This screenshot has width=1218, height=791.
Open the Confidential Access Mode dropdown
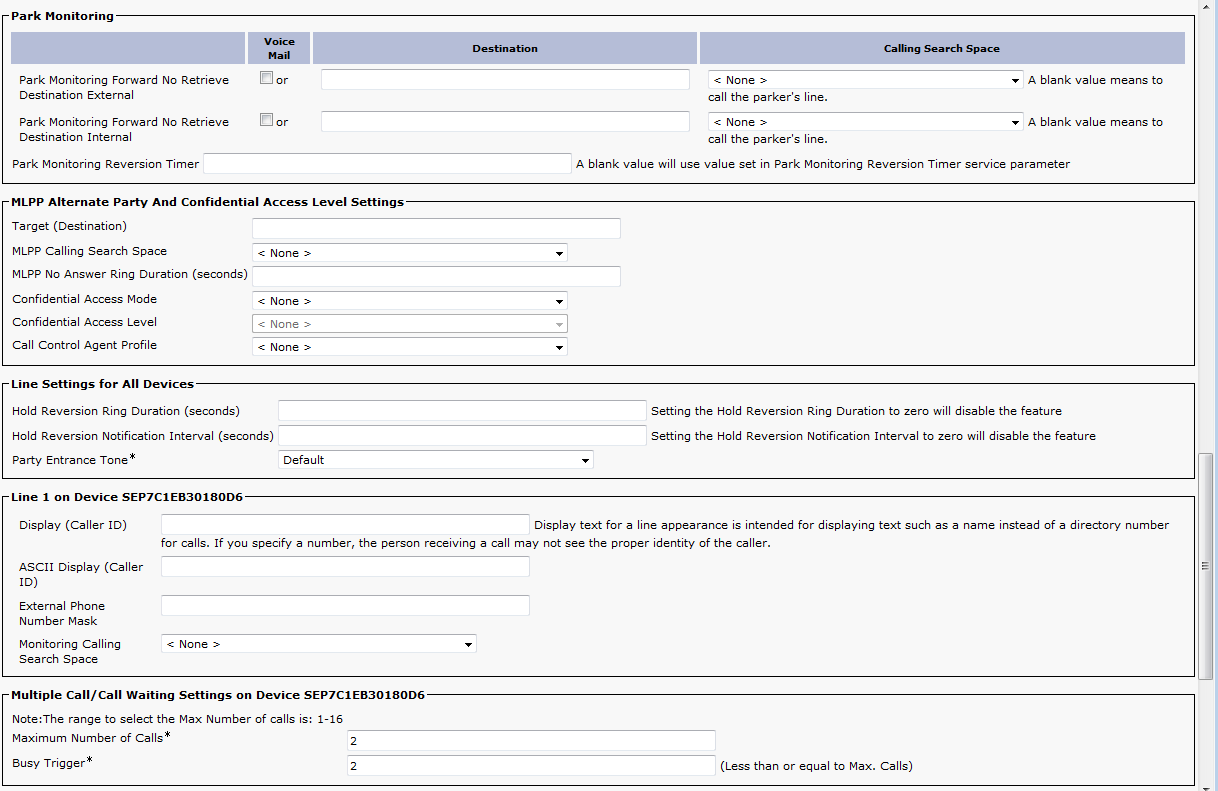409,301
